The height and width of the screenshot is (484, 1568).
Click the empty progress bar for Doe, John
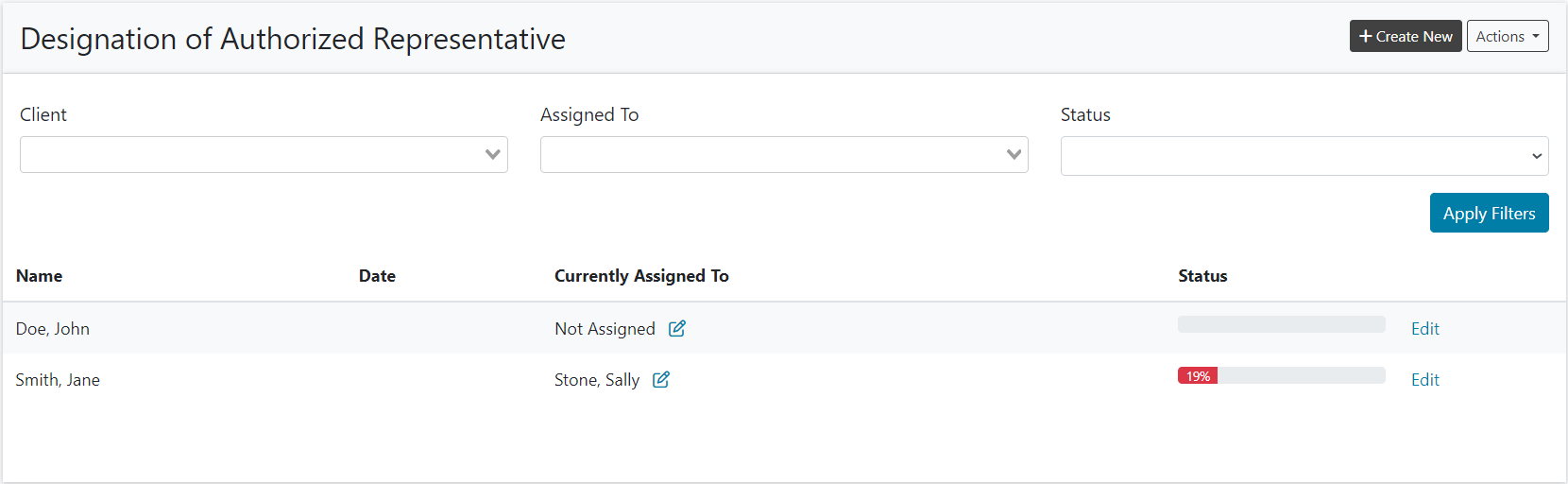pyautogui.click(x=1281, y=324)
